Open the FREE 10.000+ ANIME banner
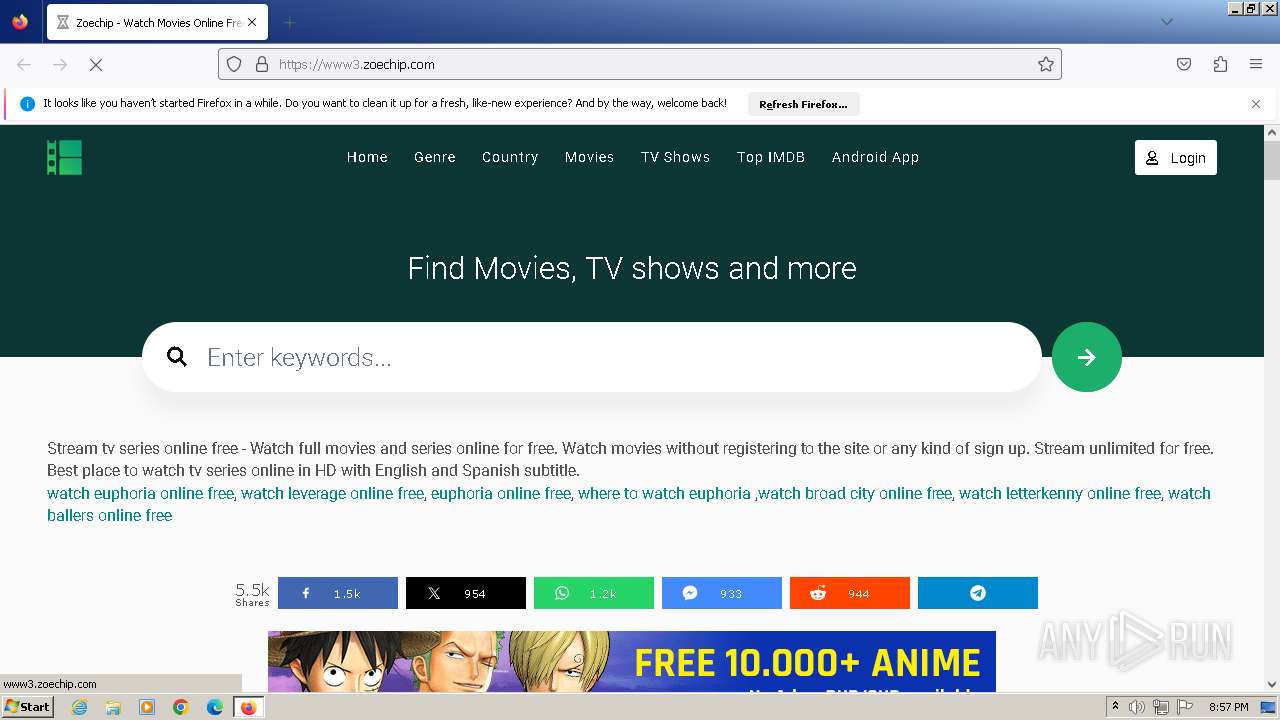The image size is (1280, 720). click(x=632, y=661)
